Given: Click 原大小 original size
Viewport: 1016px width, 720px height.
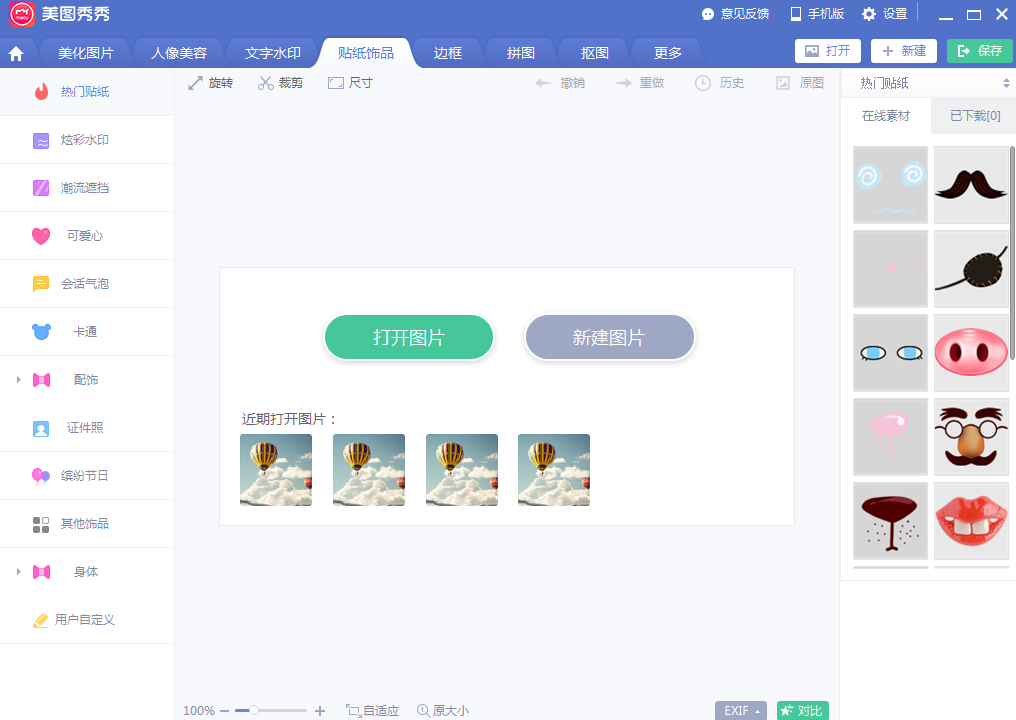Looking at the screenshot, I should (x=443, y=711).
